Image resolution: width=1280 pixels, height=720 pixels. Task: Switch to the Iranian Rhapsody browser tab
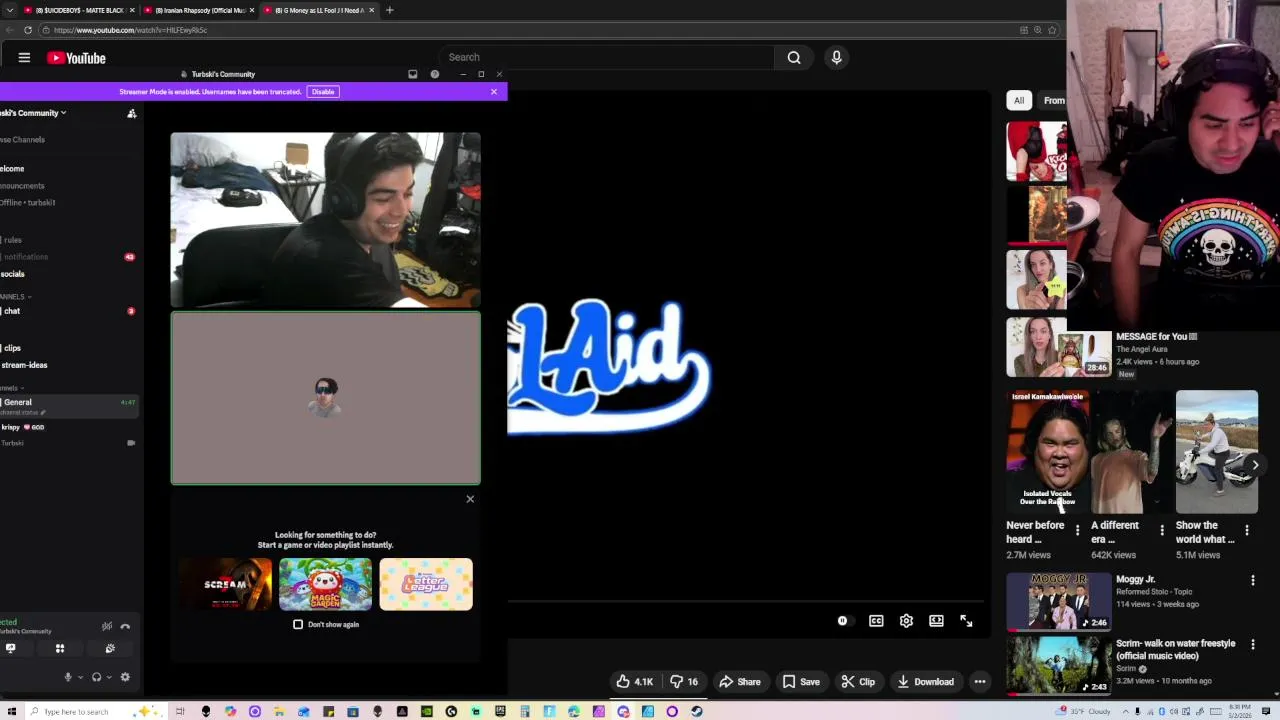point(198,10)
